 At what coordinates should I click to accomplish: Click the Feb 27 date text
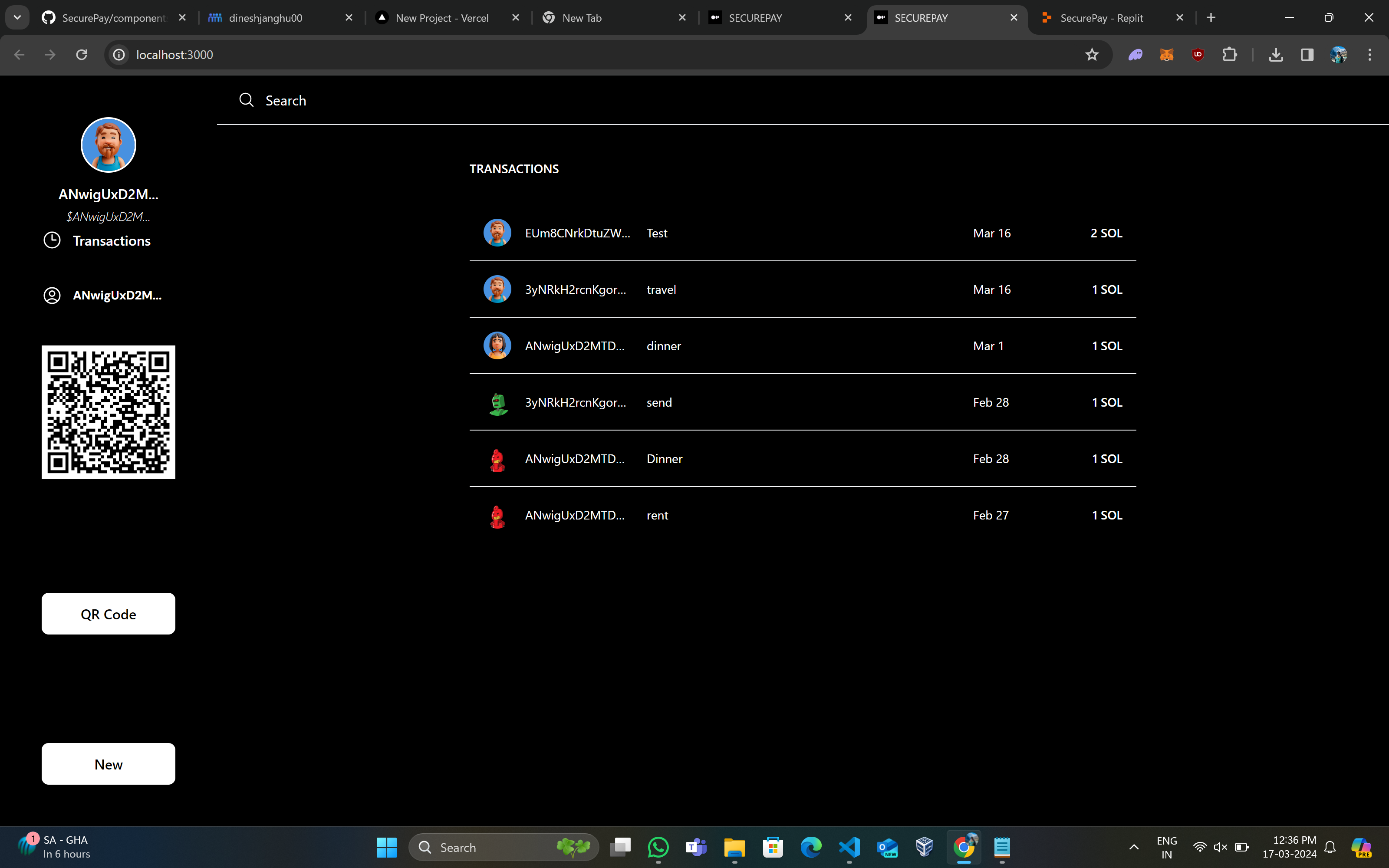(991, 515)
